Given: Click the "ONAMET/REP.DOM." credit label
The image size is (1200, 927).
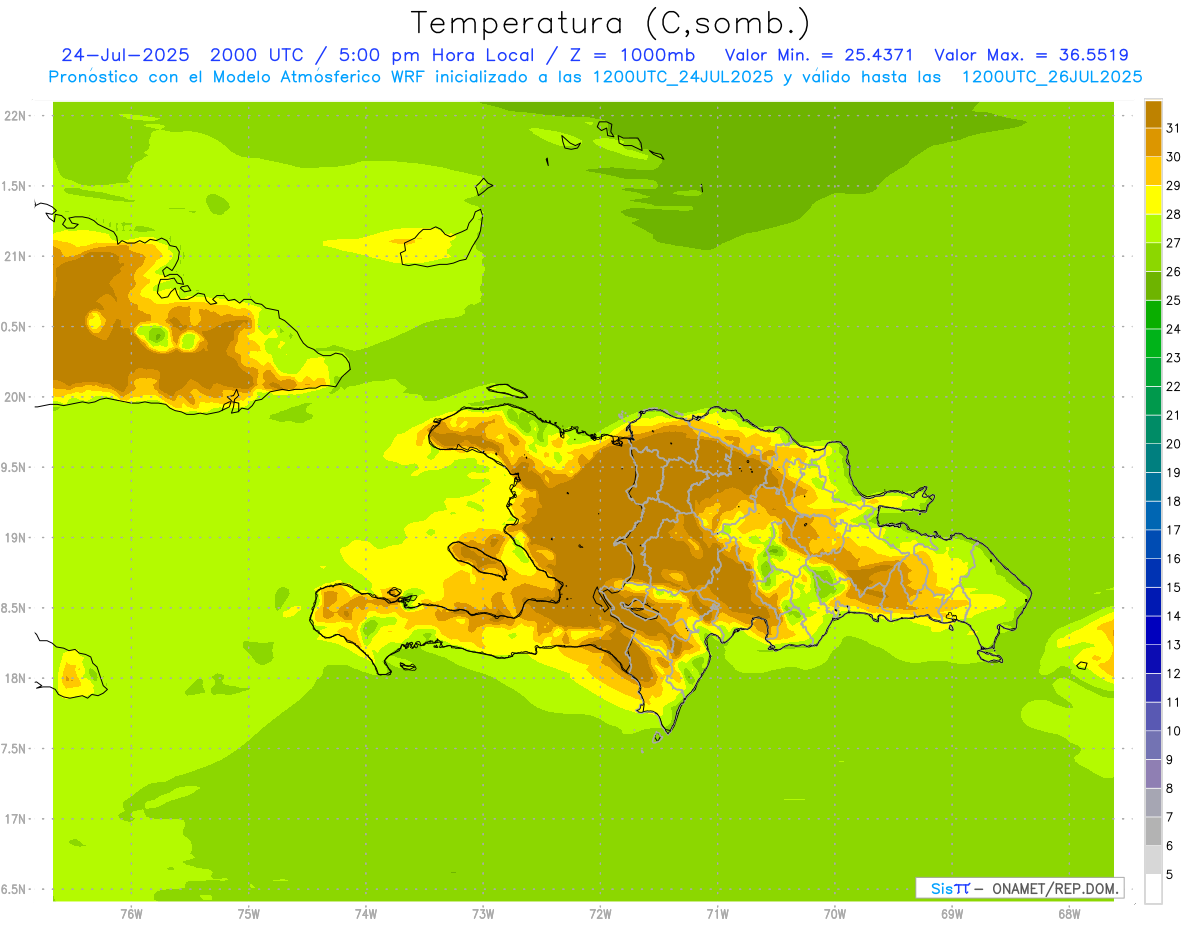Looking at the screenshot, I should [x=1054, y=888].
